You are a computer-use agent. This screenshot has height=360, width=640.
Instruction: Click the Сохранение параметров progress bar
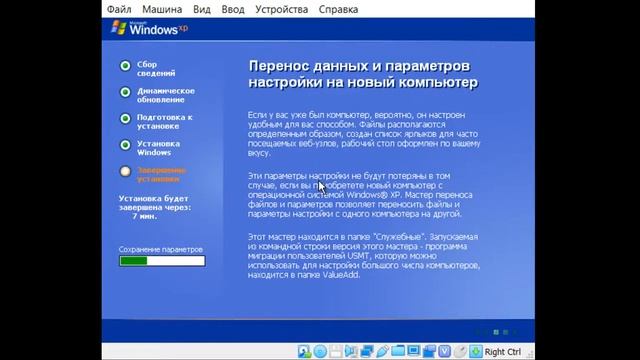[162, 261]
